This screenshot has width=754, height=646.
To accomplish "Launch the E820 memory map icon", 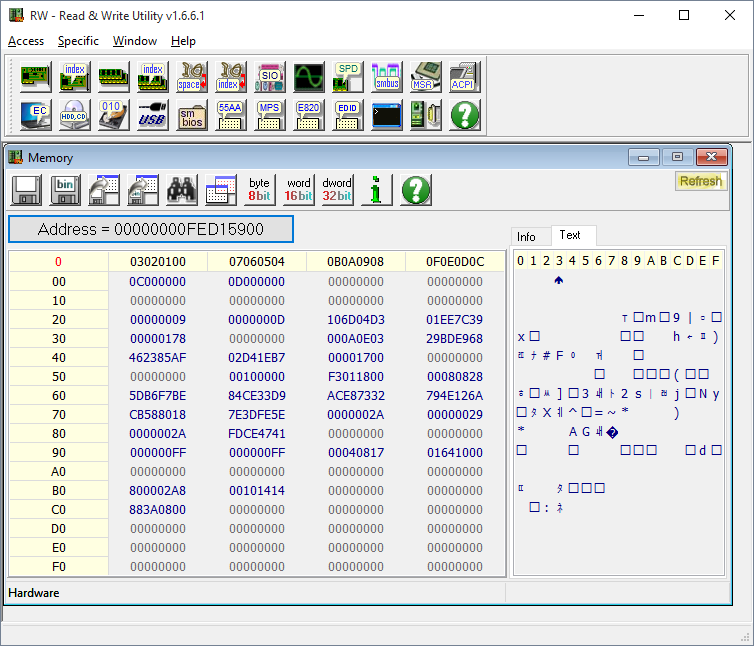I will 308,115.
